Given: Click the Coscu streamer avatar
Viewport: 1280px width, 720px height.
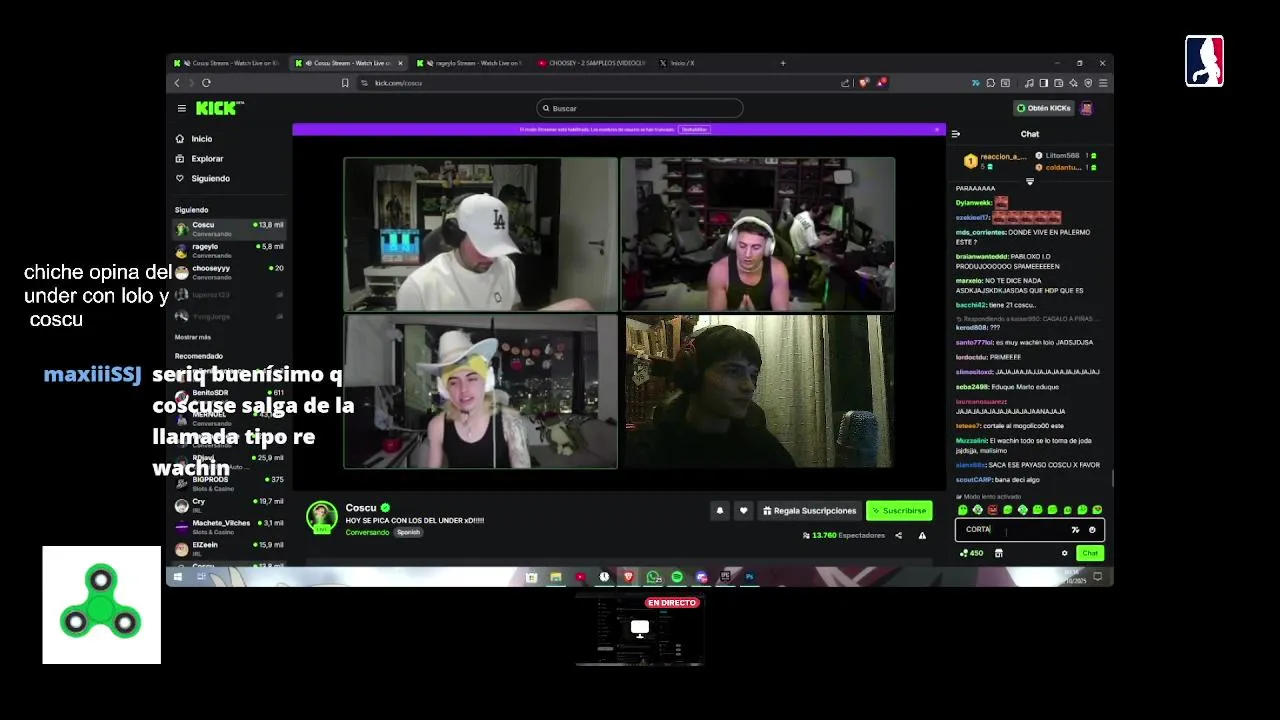Looking at the screenshot, I should pyautogui.click(x=322, y=517).
